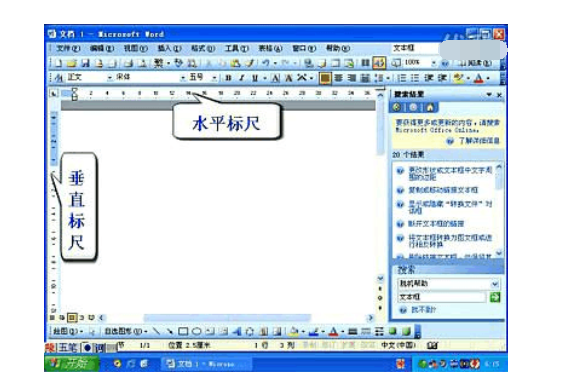This screenshot has height=392, width=567.
Task: Click the Line Style icon on the drawing toolbar
Action: coord(353,331)
